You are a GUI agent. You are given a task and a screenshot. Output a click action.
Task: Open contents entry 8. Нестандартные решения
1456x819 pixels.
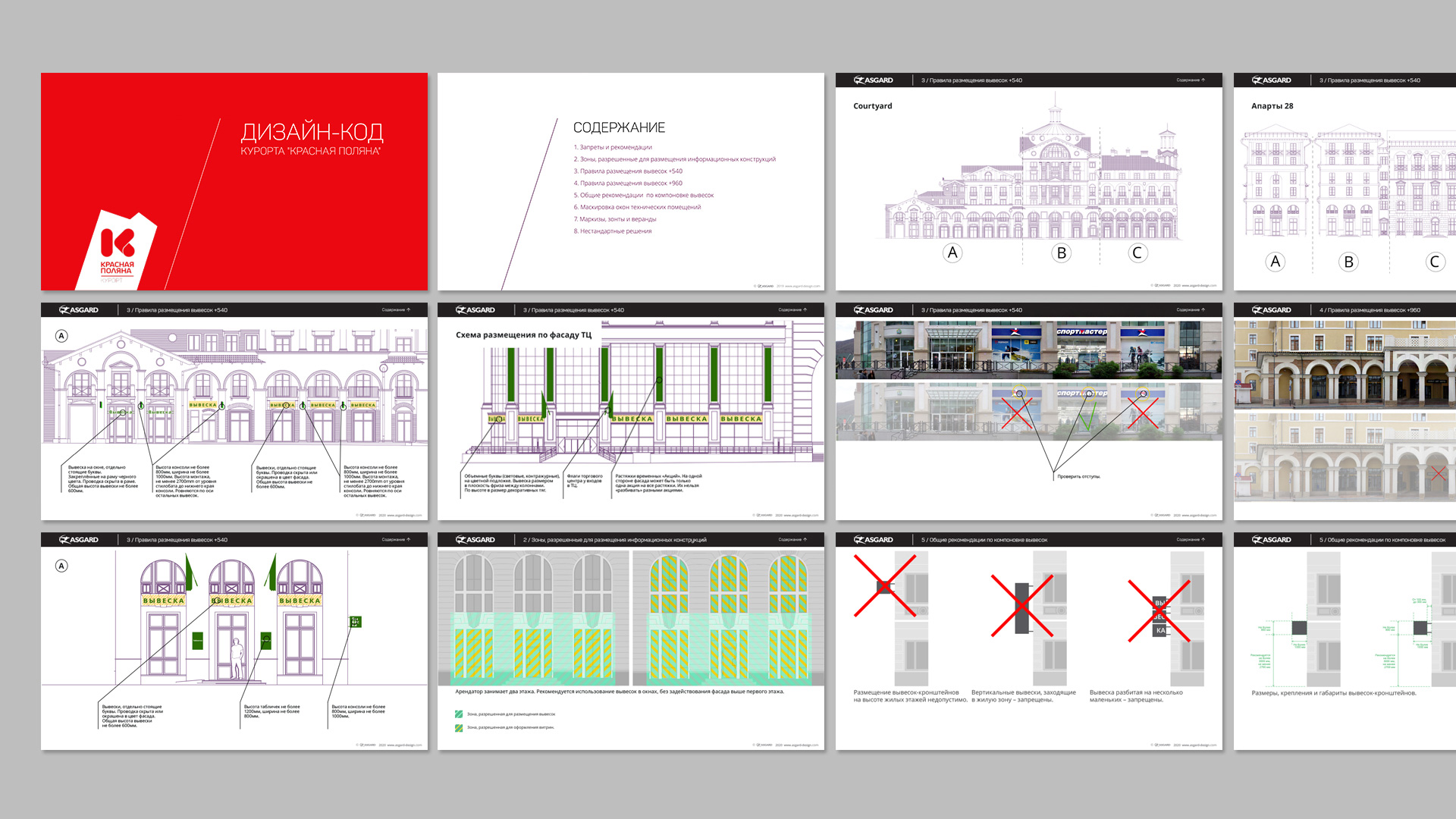point(613,231)
